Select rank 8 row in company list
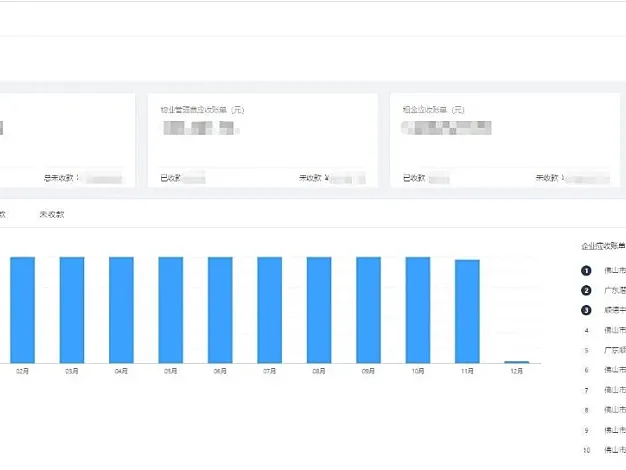The width and height of the screenshot is (626, 470). click(x=605, y=410)
